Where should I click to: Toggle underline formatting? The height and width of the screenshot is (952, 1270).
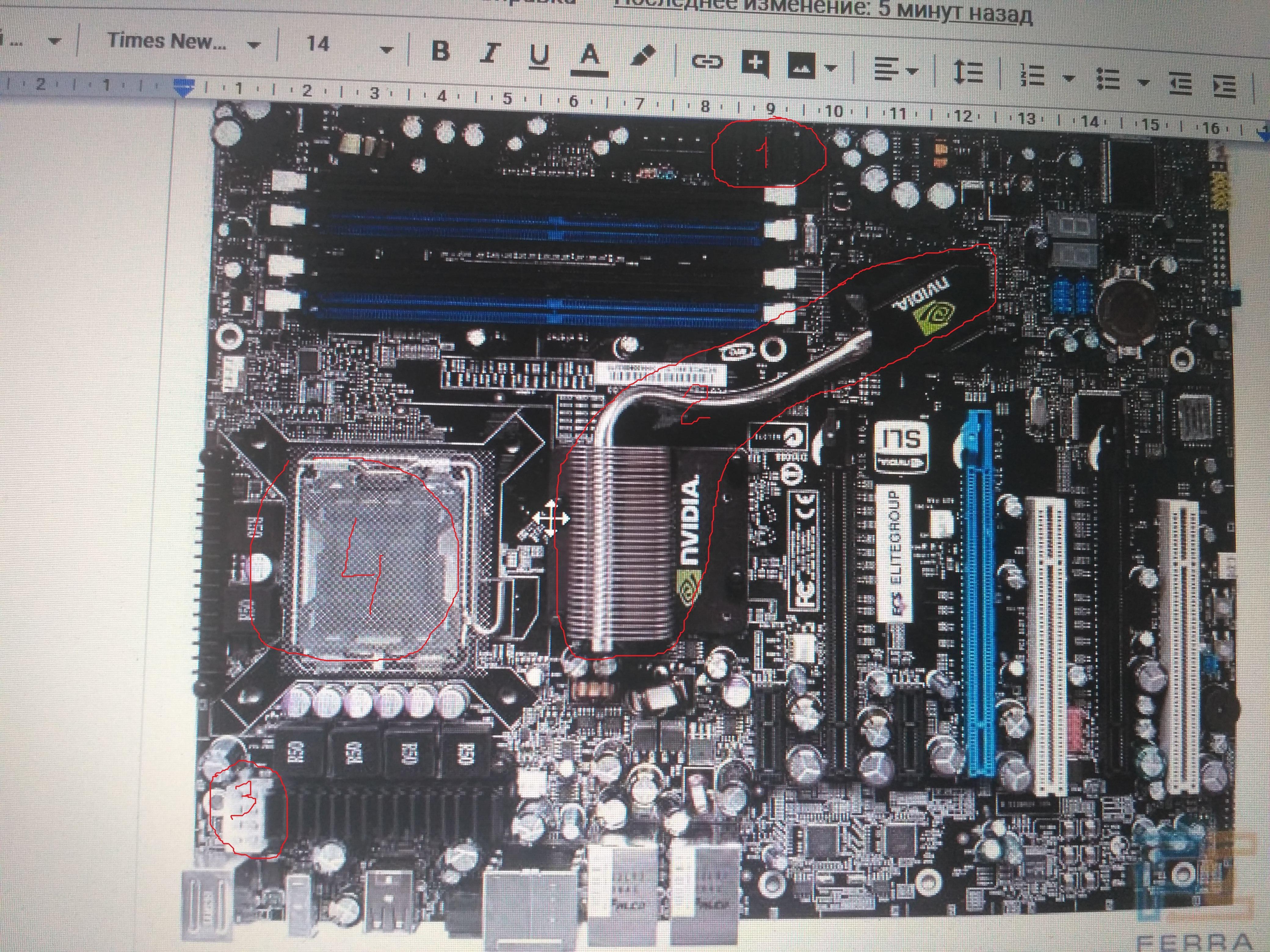point(540,56)
